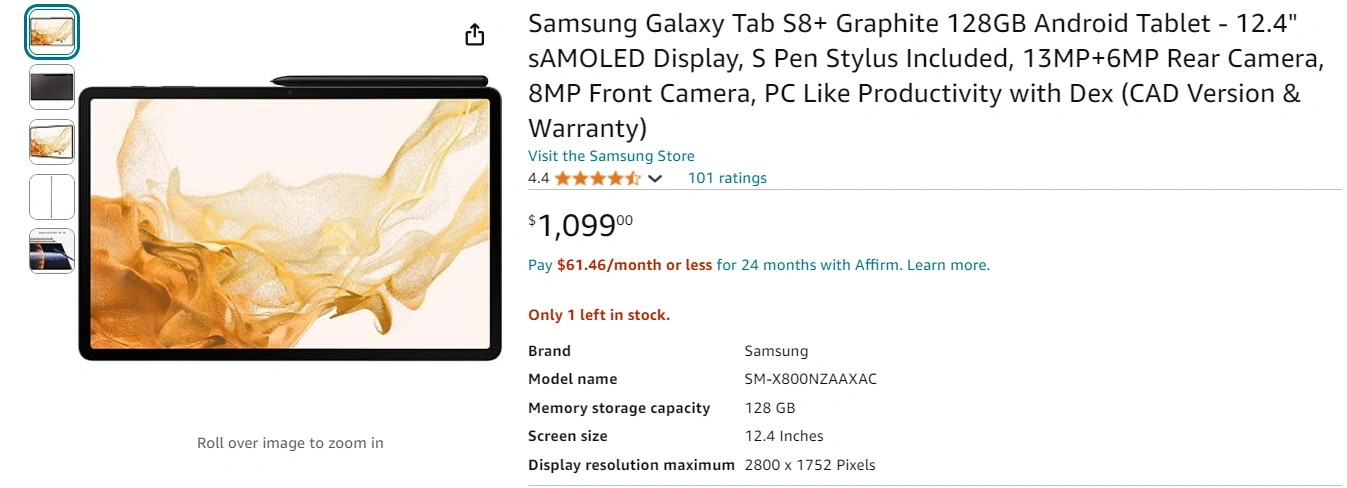
Task: Select the first tablet front-view thumbnail
Action: [x=52, y=34]
